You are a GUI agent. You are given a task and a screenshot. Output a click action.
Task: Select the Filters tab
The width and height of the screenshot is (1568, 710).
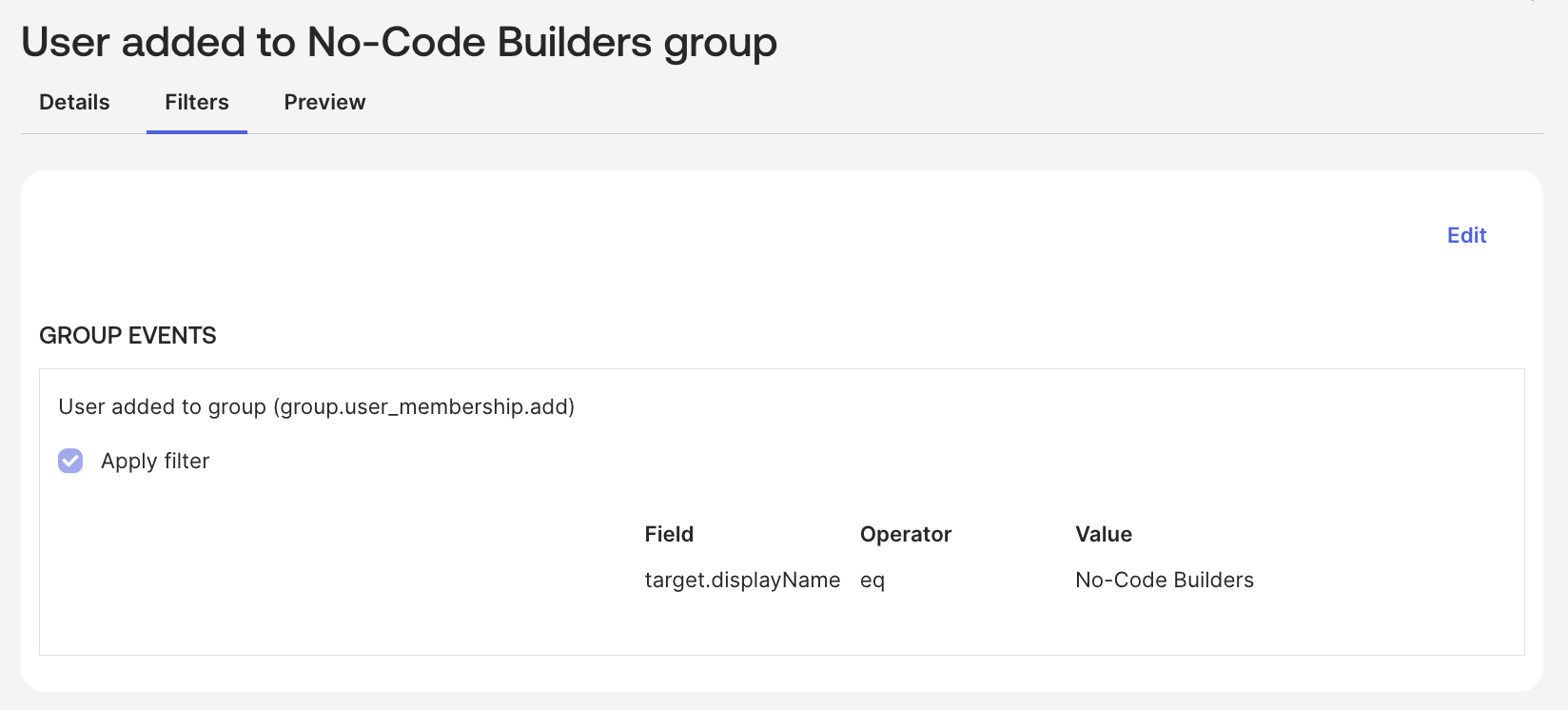coord(197,103)
